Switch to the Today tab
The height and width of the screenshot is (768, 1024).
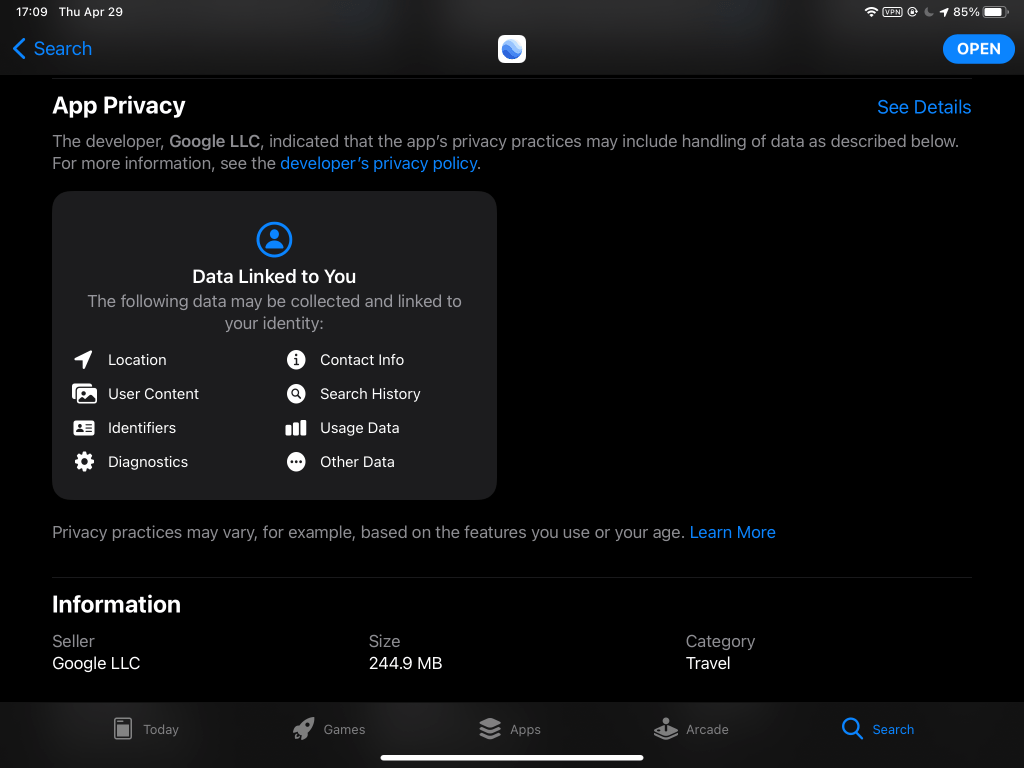click(x=145, y=729)
